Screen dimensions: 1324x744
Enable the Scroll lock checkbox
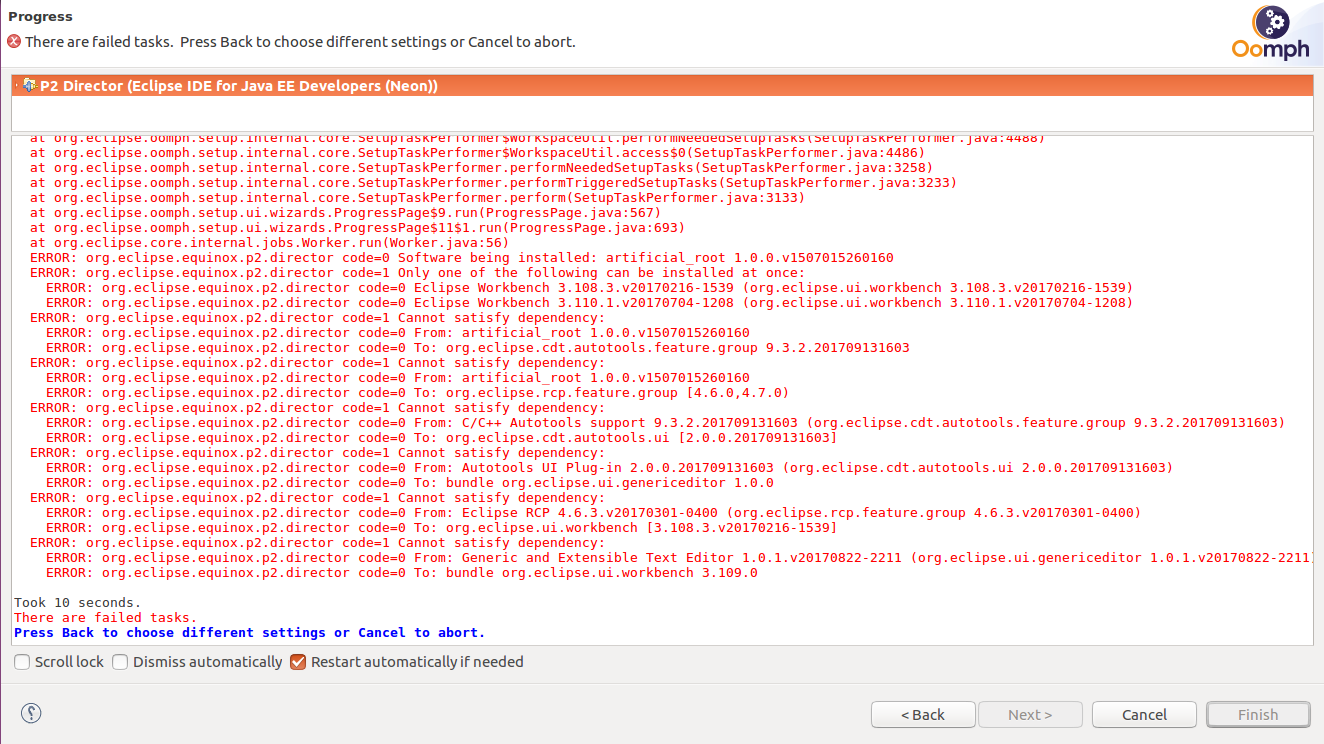pyautogui.click(x=22, y=662)
